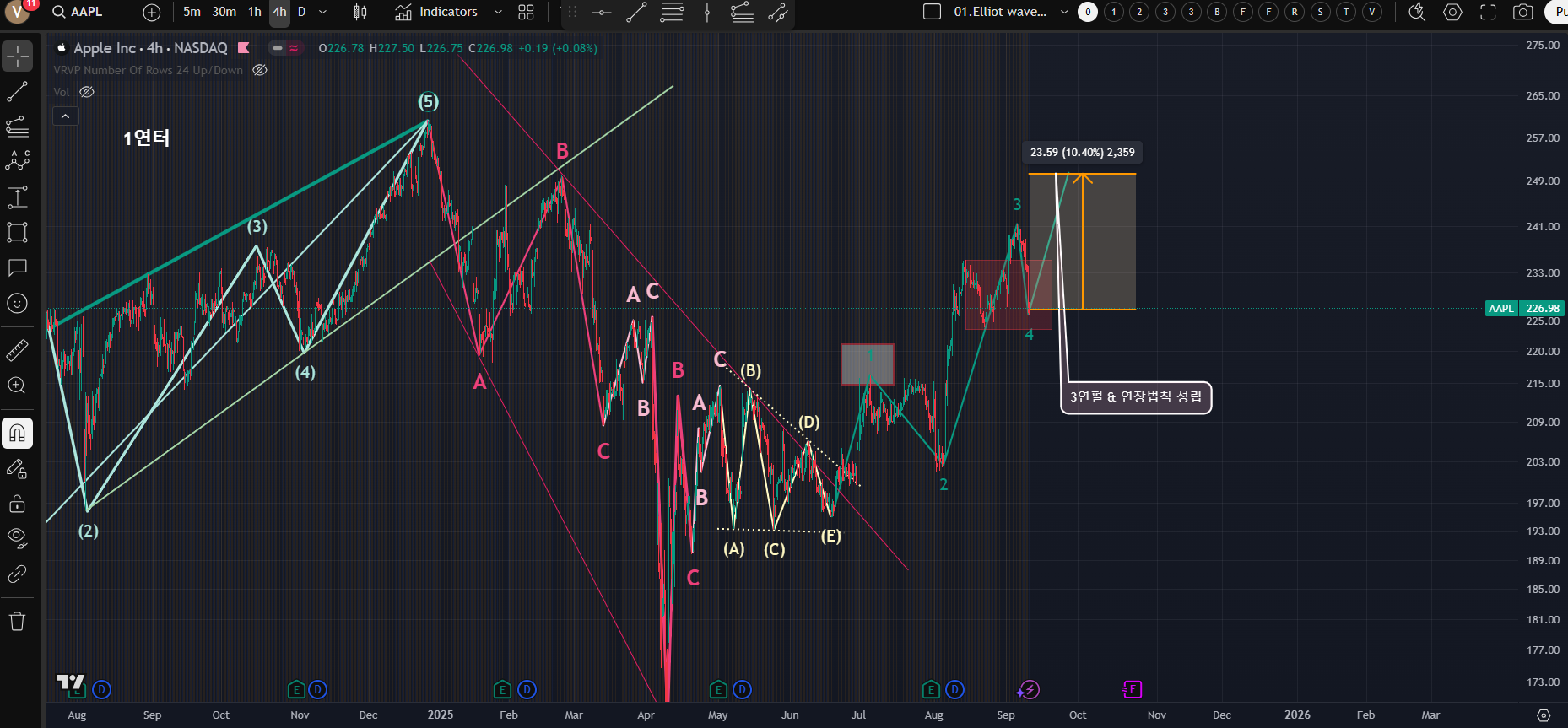Toggle magnet mode in the left sidebar

[x=17, y=434]
